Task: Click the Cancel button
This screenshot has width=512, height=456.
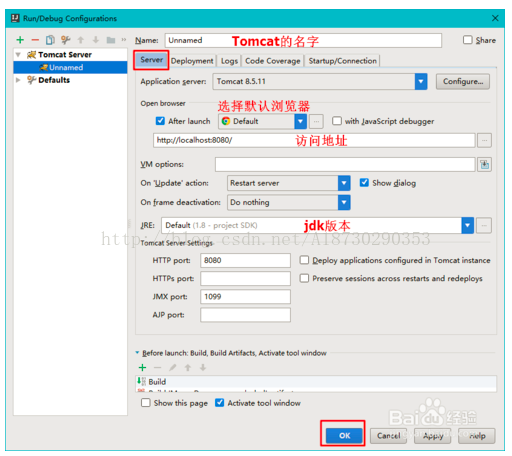Action: [x=388, y=436]
